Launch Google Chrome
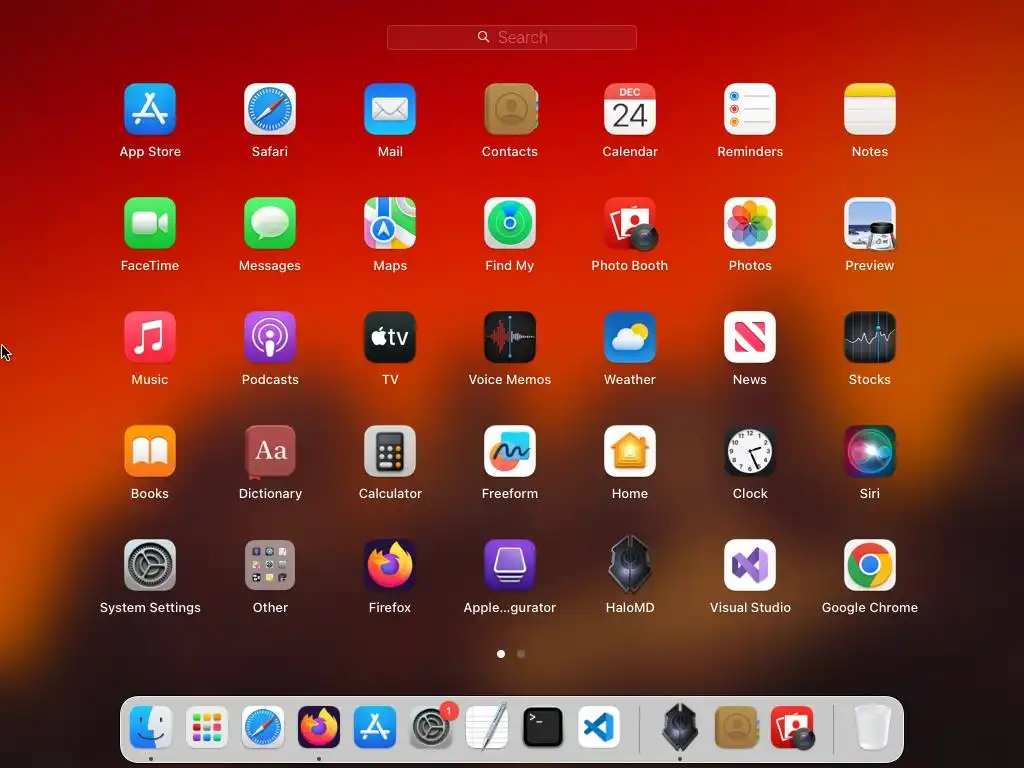The image size is (1024, 768). tap(870, 565)
